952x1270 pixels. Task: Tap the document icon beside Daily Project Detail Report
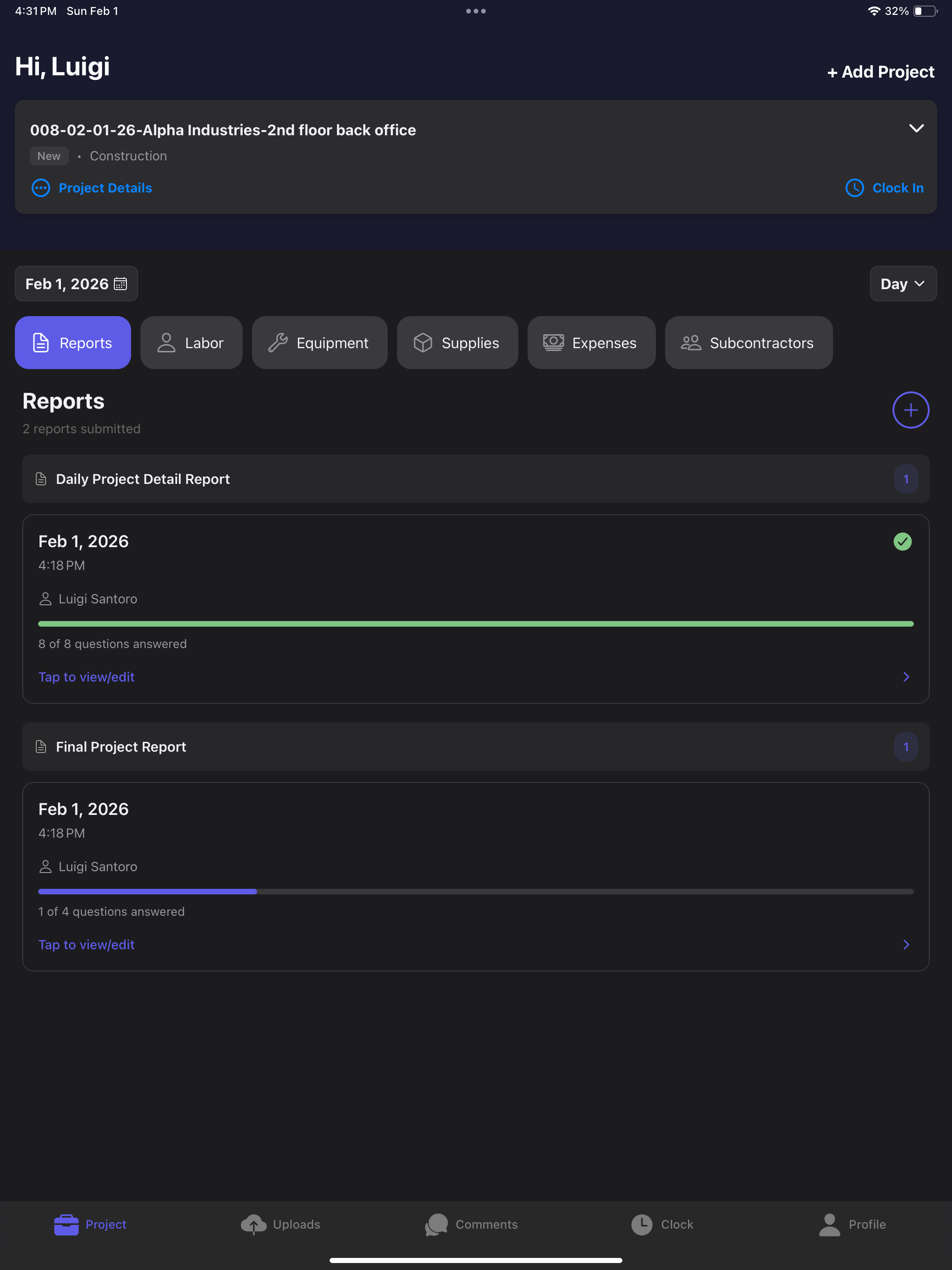coord(41,479)
